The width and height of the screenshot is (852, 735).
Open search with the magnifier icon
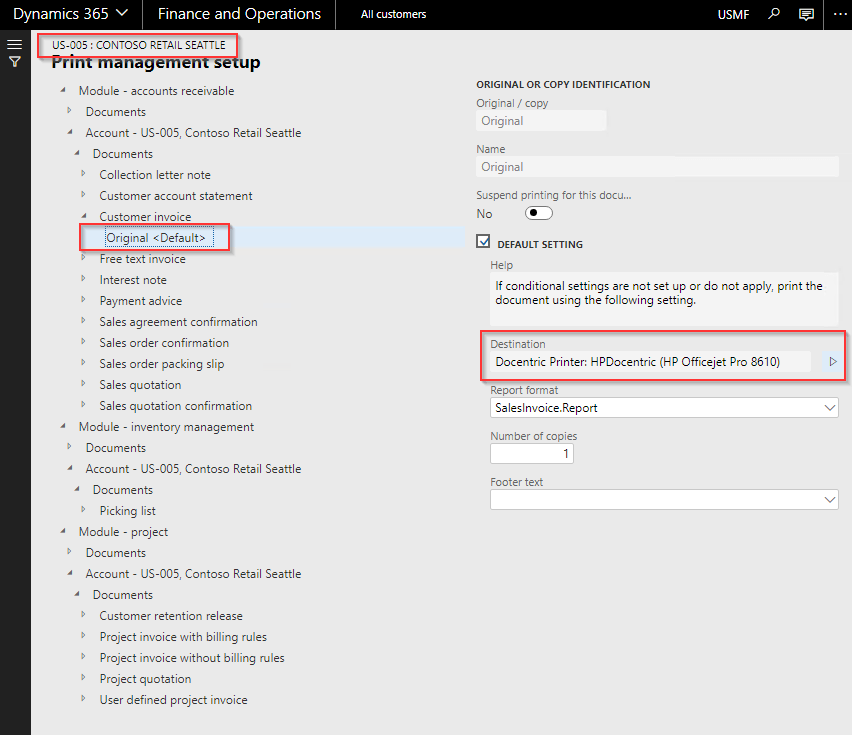coord(774,14)
